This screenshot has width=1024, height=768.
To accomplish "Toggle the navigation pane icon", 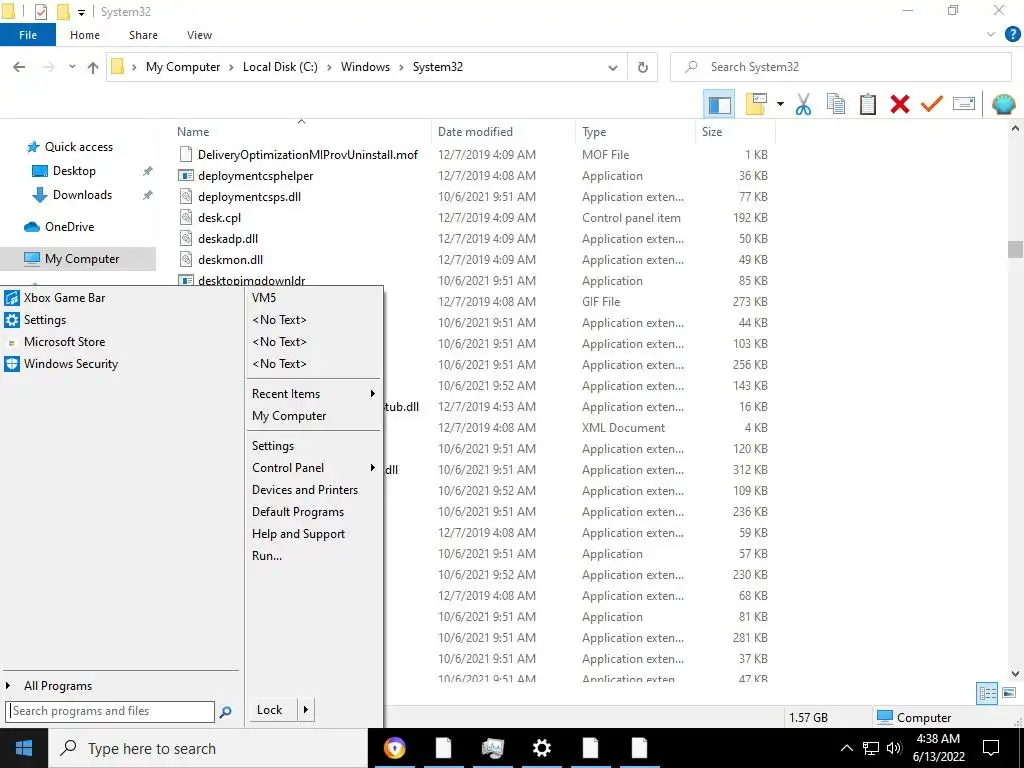I will click(719, 104).
